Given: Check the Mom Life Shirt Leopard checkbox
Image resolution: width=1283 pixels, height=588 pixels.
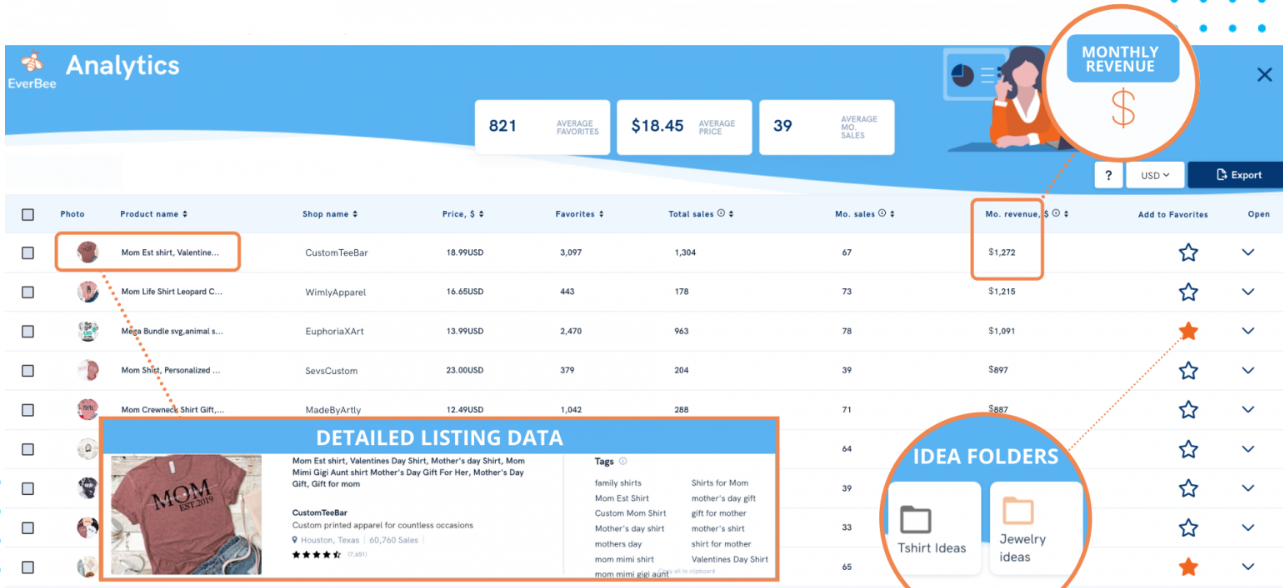Looking at the screenshot, I should tap(28, 292).
